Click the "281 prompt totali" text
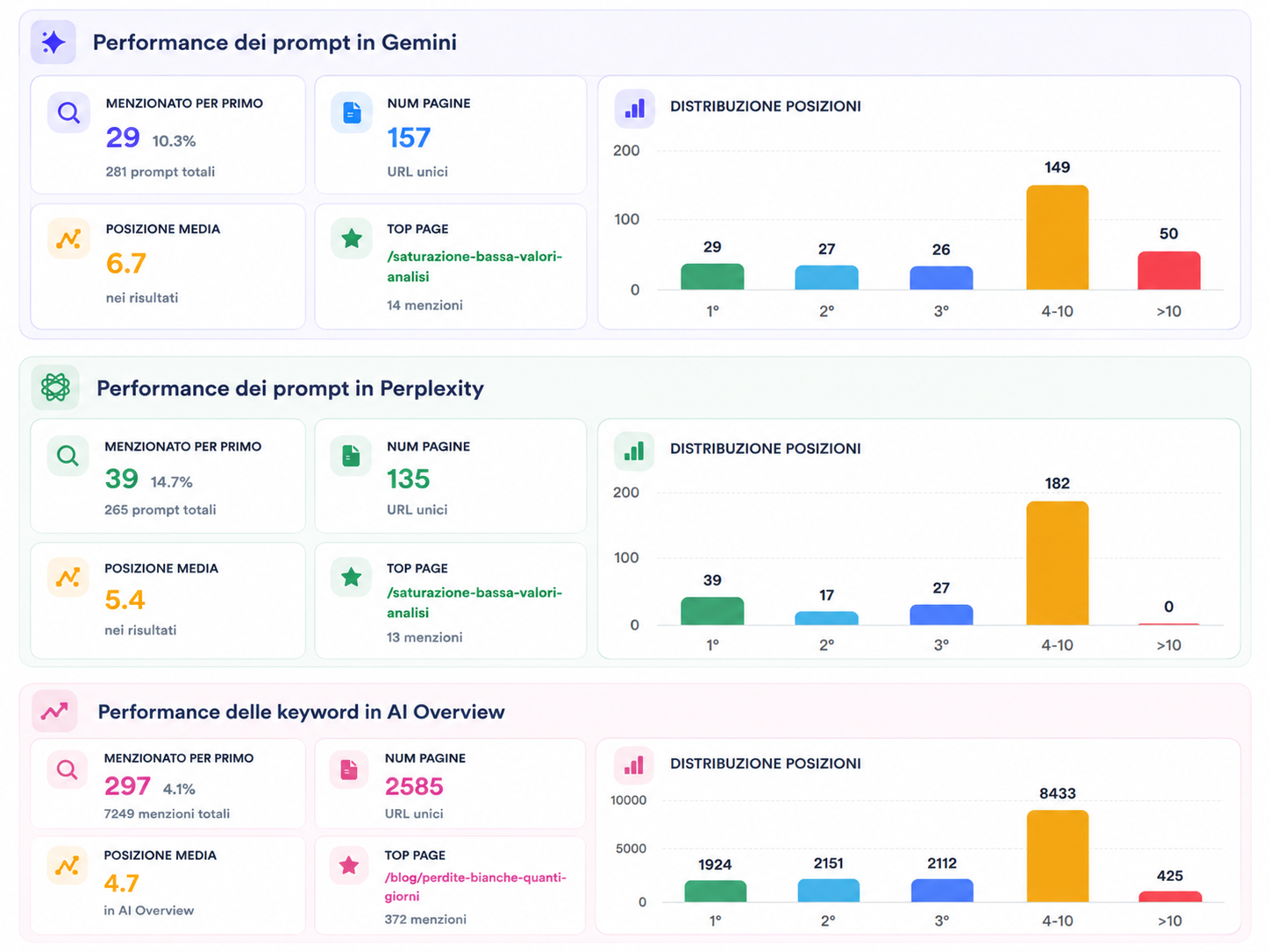 tap(160, 172)
